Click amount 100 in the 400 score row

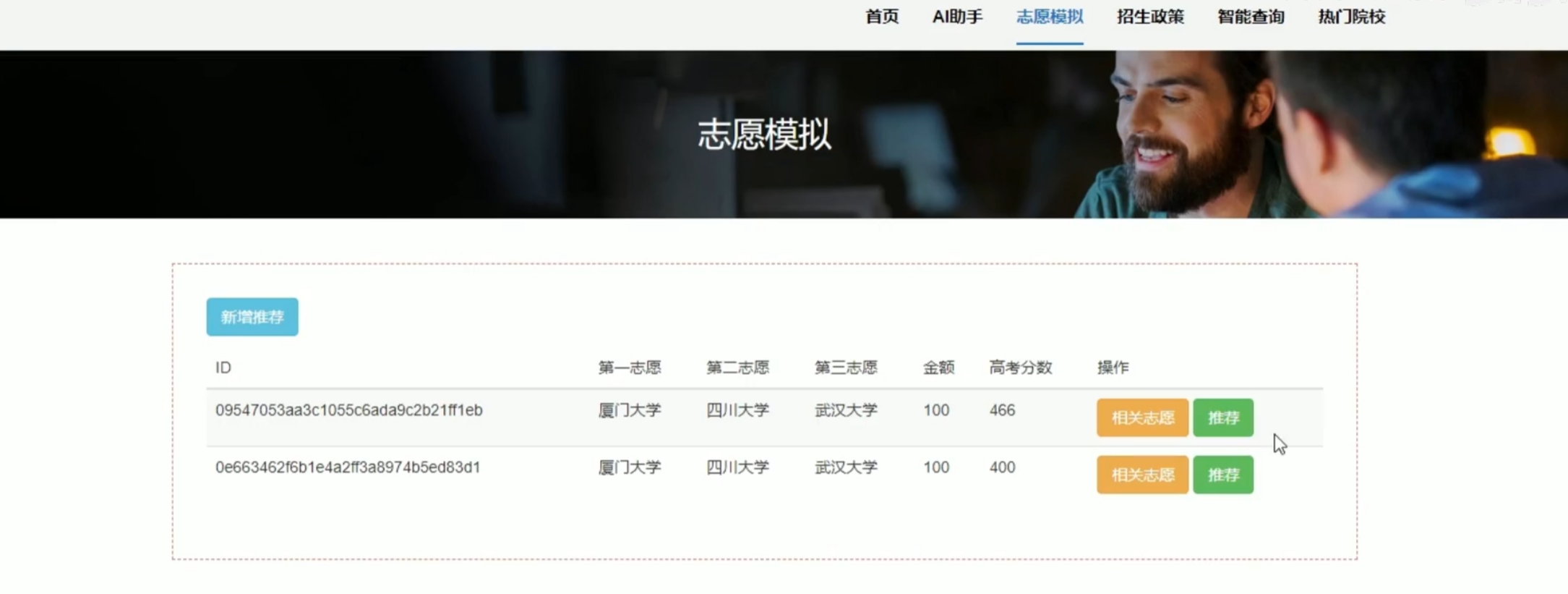(936, 467)
